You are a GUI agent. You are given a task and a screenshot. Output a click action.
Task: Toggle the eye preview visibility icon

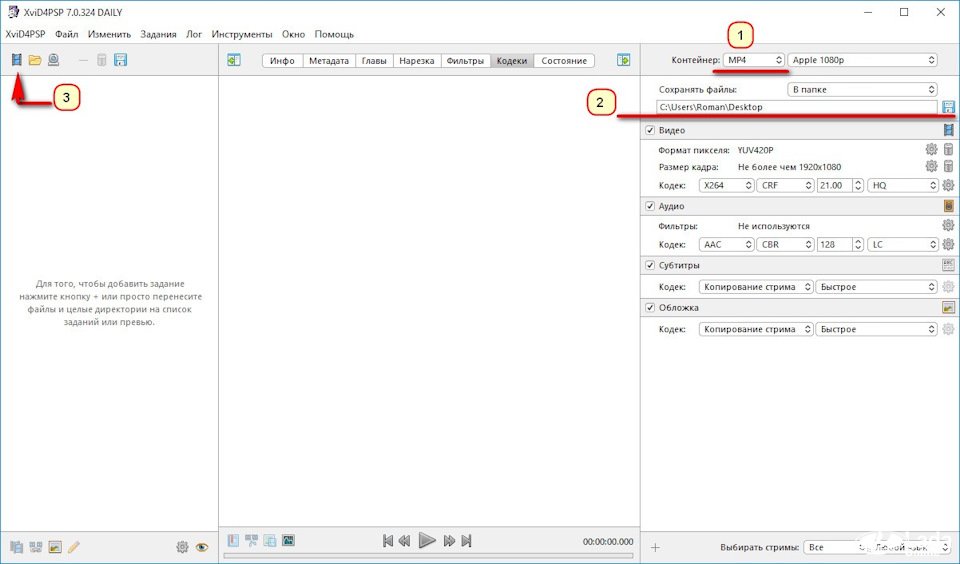[x=202, y=547]
